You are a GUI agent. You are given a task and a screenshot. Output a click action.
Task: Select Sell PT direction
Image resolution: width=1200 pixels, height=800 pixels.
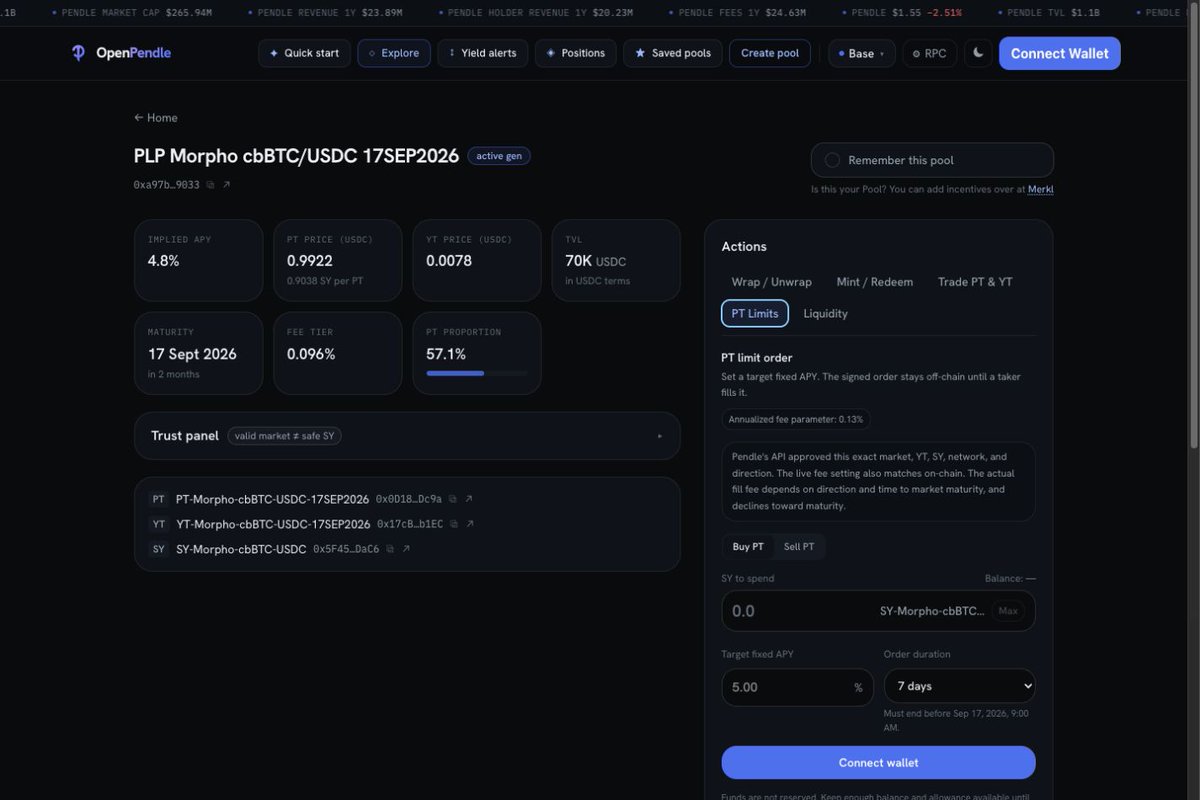799,547
